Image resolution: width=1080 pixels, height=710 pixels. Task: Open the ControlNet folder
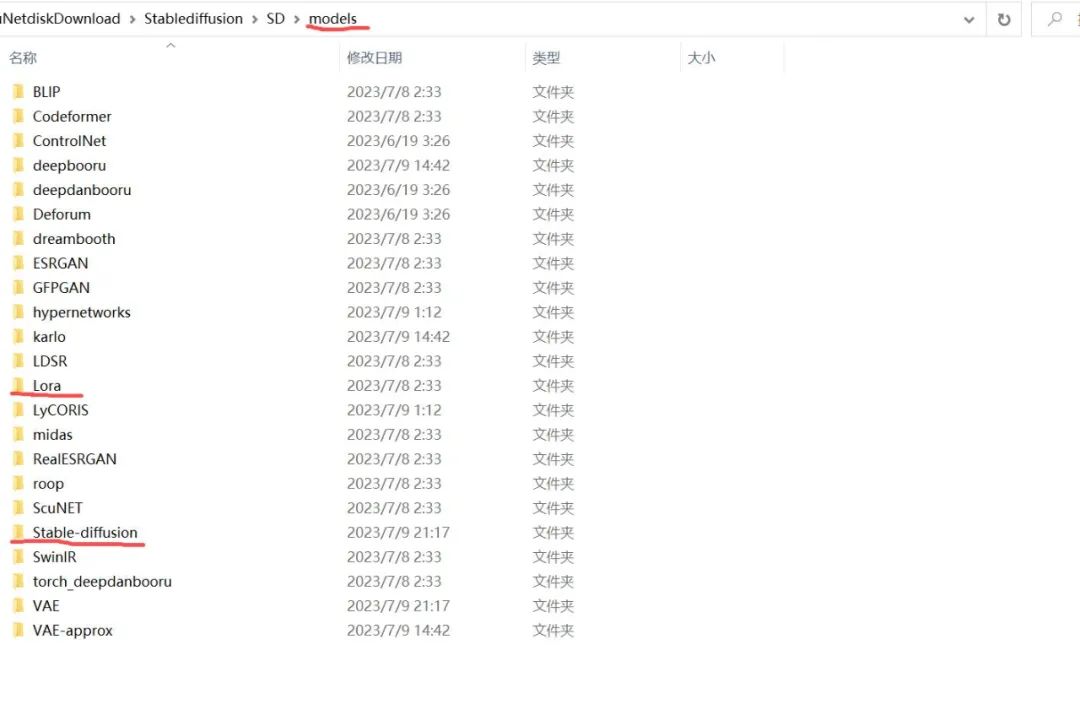(69, 140)
